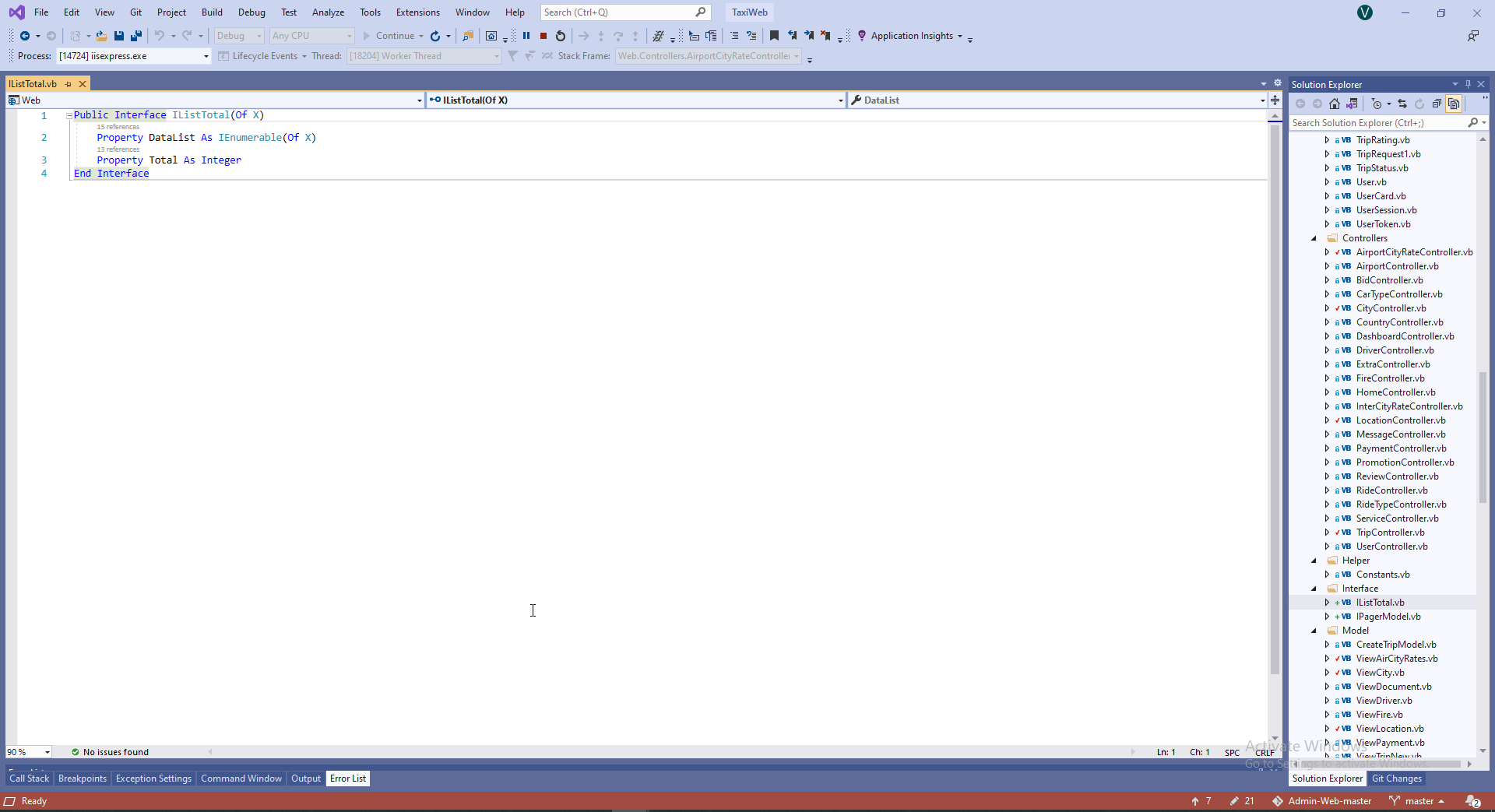The image size is (1495, 812).
Task: Open the Extensions menu
Action: 417,12
